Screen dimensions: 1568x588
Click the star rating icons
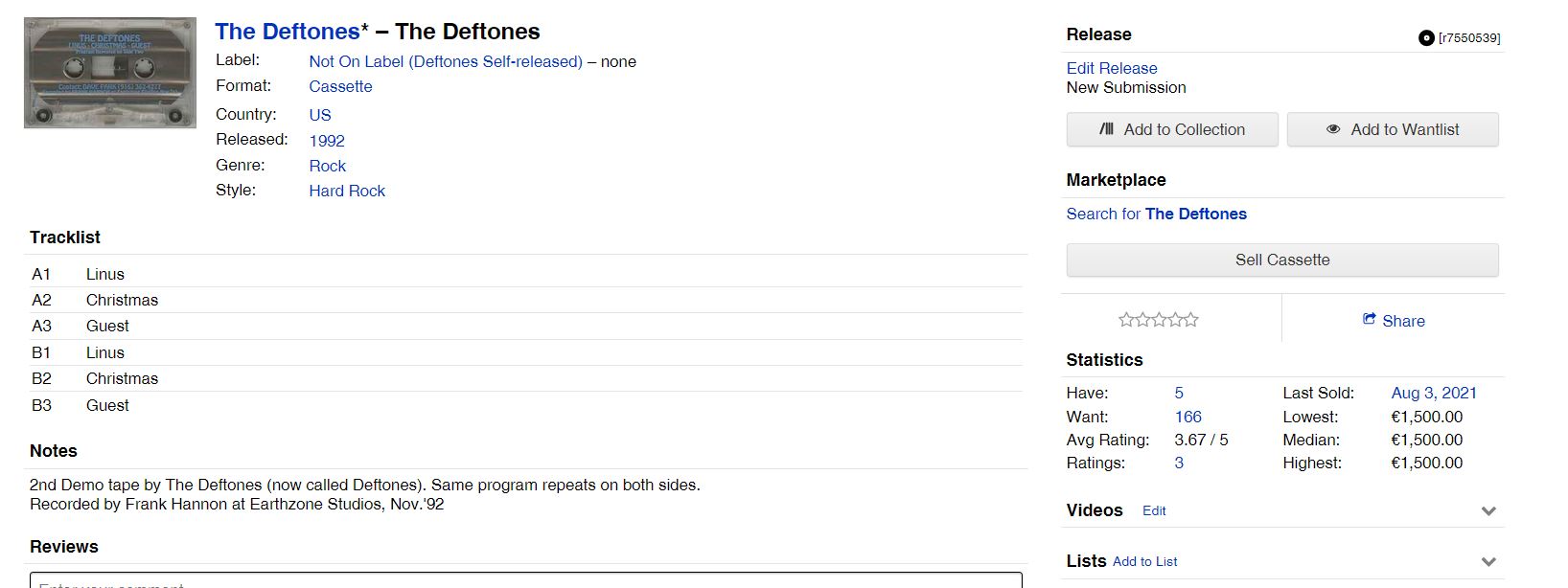pyautogui.click(x=1158, y=320)
